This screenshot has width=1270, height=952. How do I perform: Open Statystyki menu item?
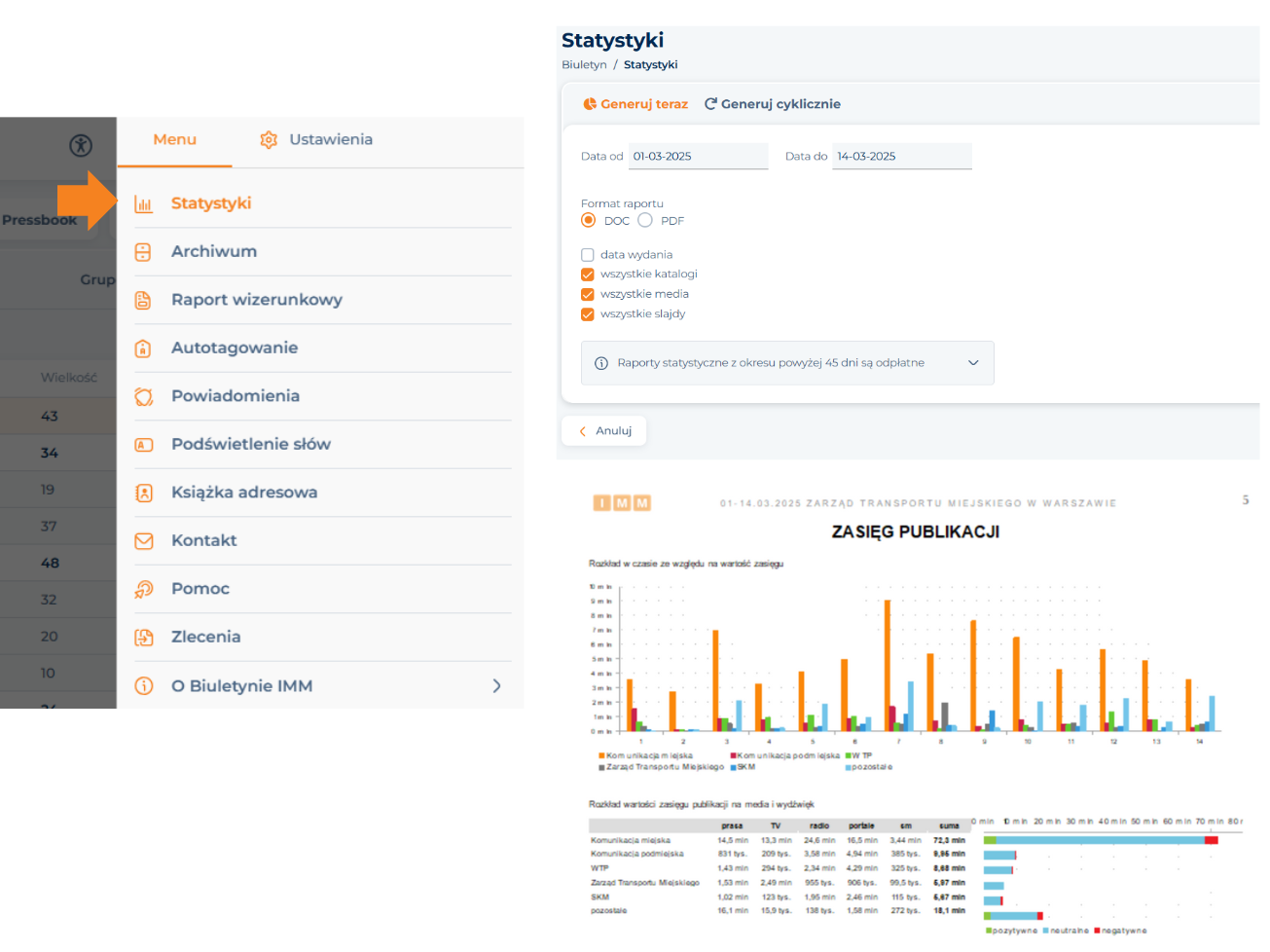(x=322, y=203)
